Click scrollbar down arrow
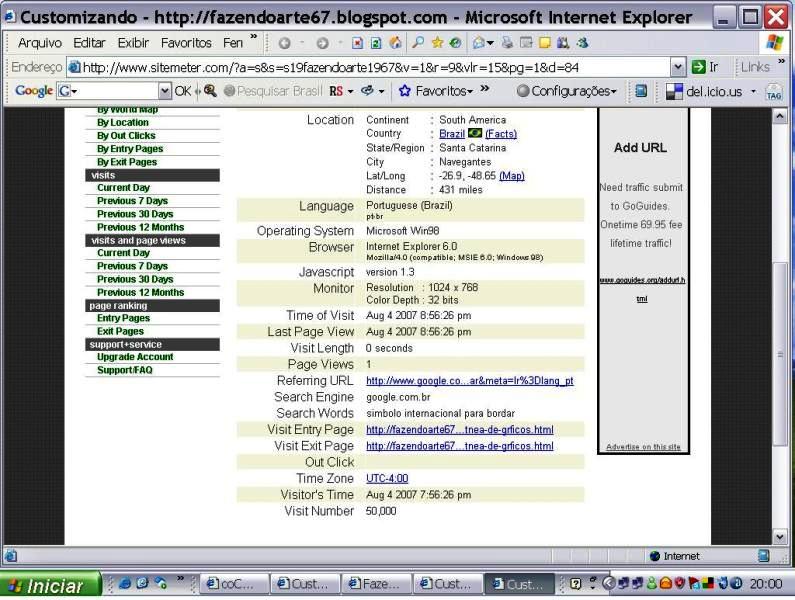 (x=780, y=536)
